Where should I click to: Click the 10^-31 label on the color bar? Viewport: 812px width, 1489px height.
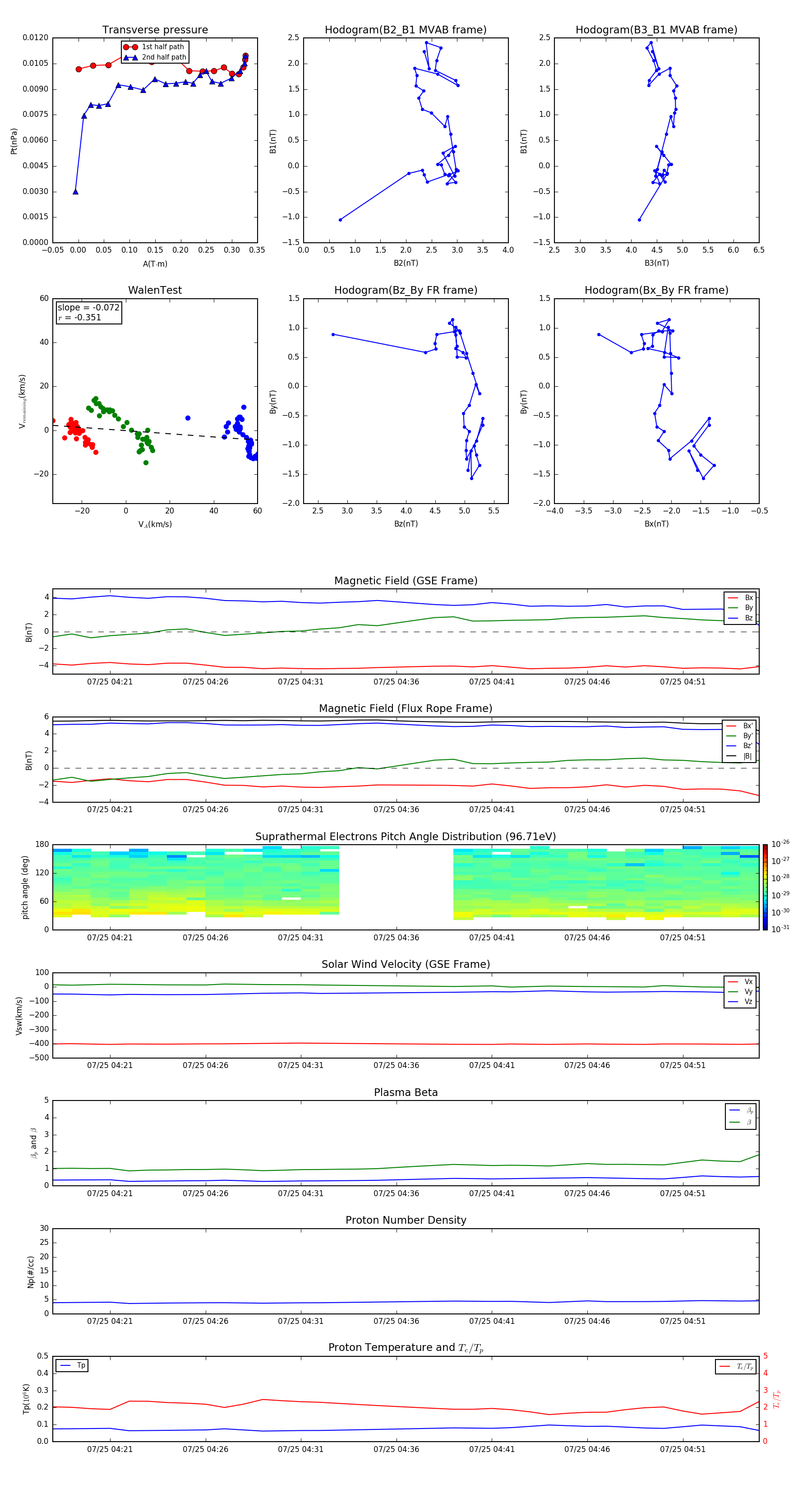pos(780,929)
